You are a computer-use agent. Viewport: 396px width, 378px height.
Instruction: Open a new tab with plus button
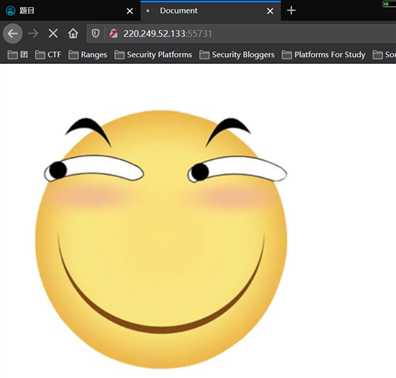(291, 11)
